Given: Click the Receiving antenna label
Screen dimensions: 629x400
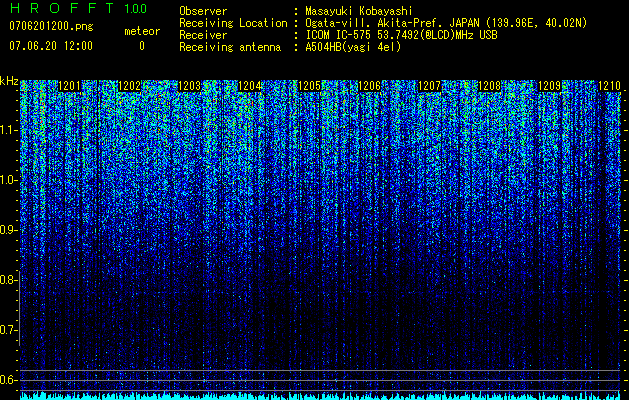Looking at the screenshot, I should pos(230,47).
